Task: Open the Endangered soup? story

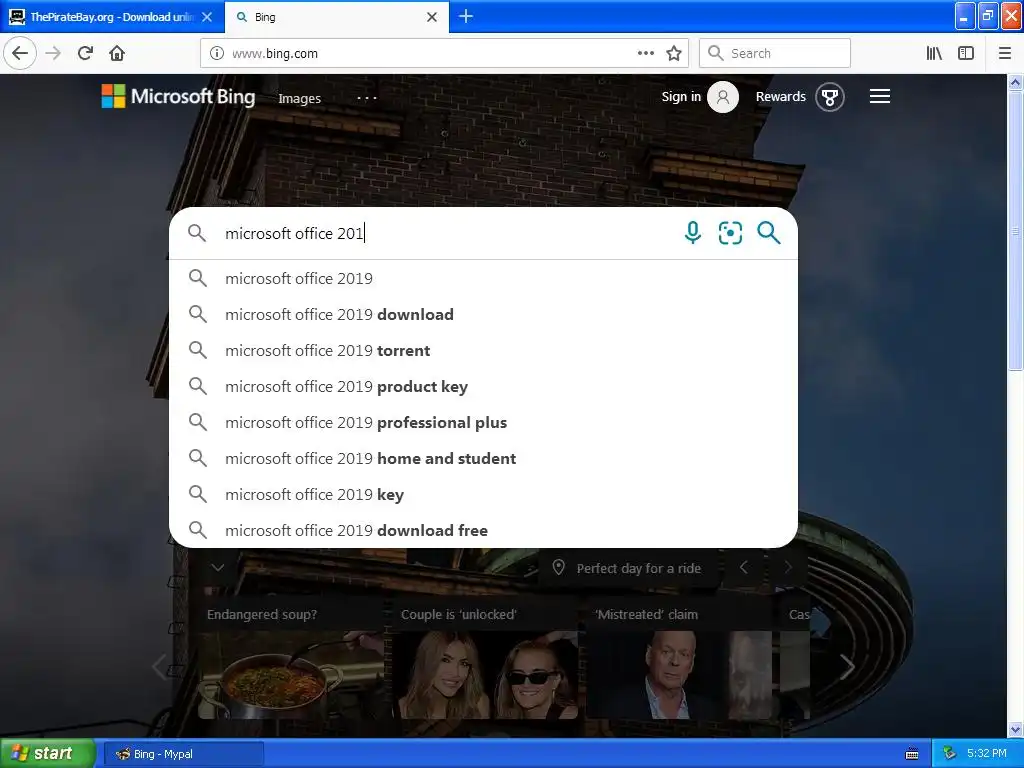Action: (x=289, y=656)
